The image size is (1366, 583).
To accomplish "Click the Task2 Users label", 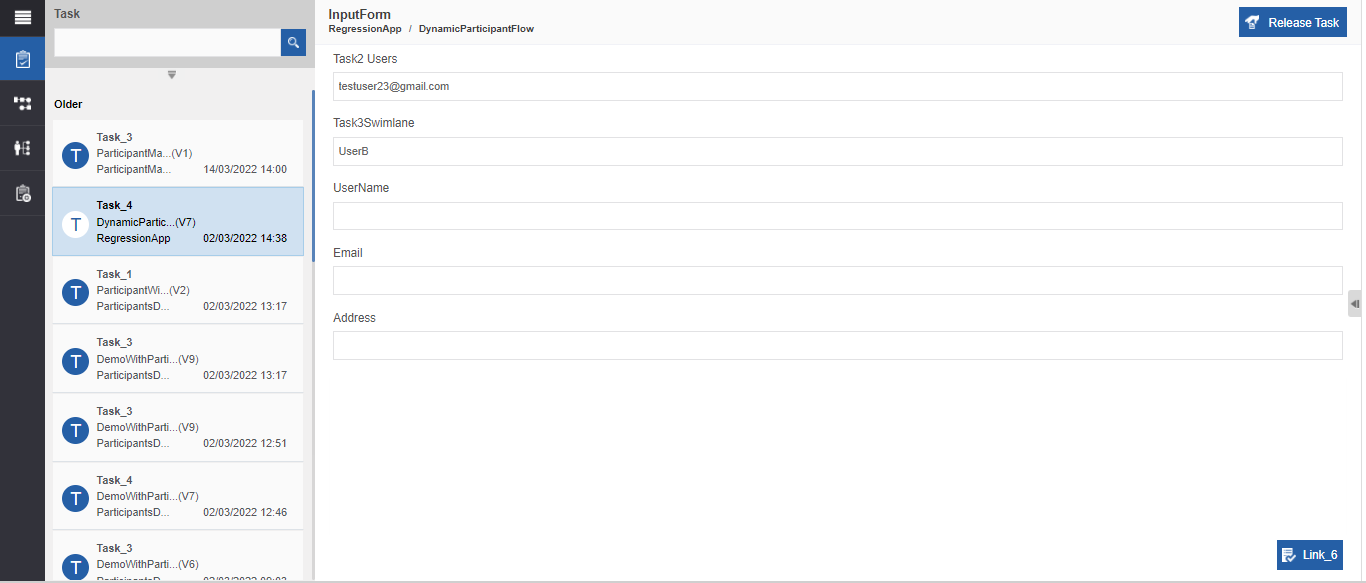I will (365, 59).
